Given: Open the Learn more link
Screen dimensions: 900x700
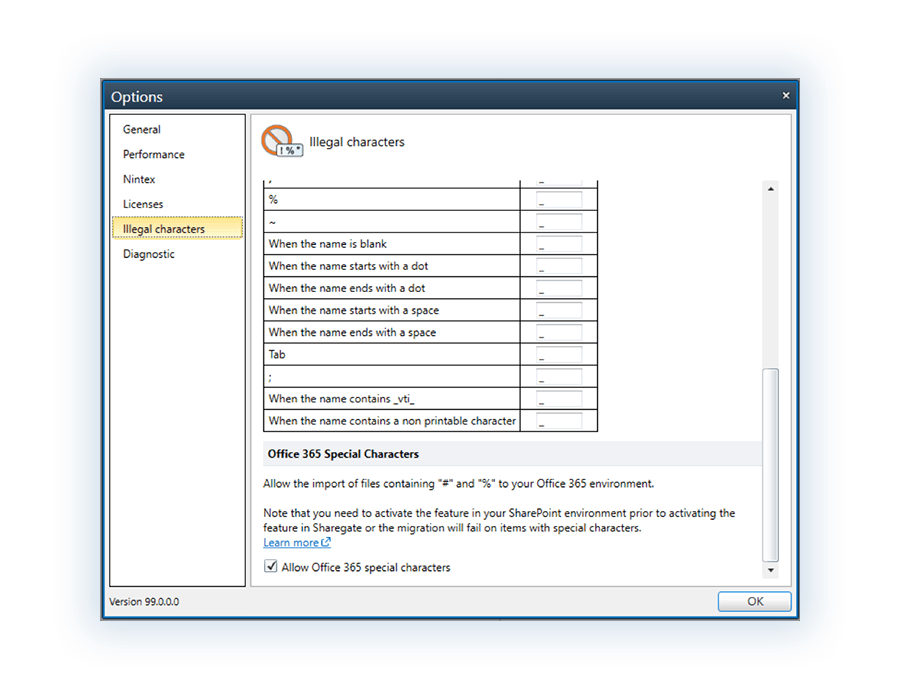Looking at the screenshot, I should (x=297, y=542).
